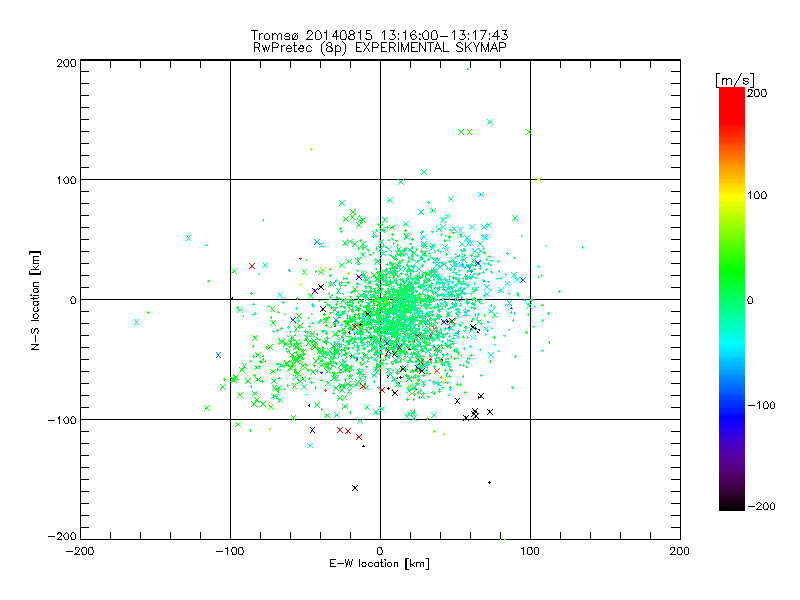This screenshot has height=600, width=800.
Task: Click the yellow cross marker near 100 km north
Action: [x=539, y=180]
